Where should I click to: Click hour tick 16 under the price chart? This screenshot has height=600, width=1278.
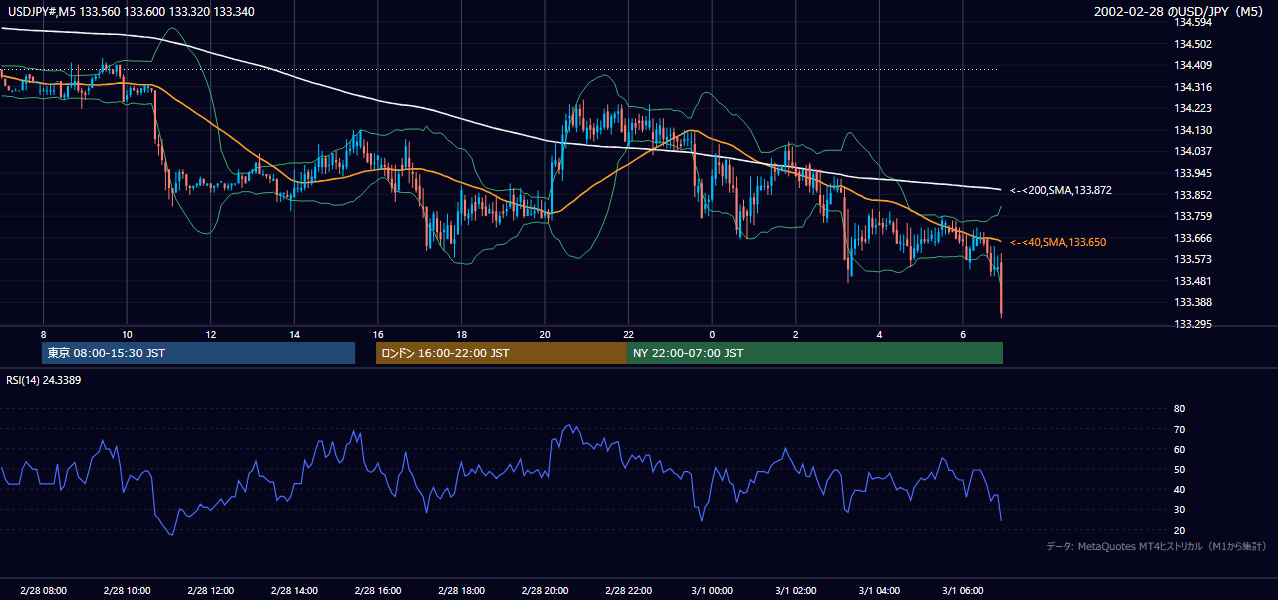[377, 334]
